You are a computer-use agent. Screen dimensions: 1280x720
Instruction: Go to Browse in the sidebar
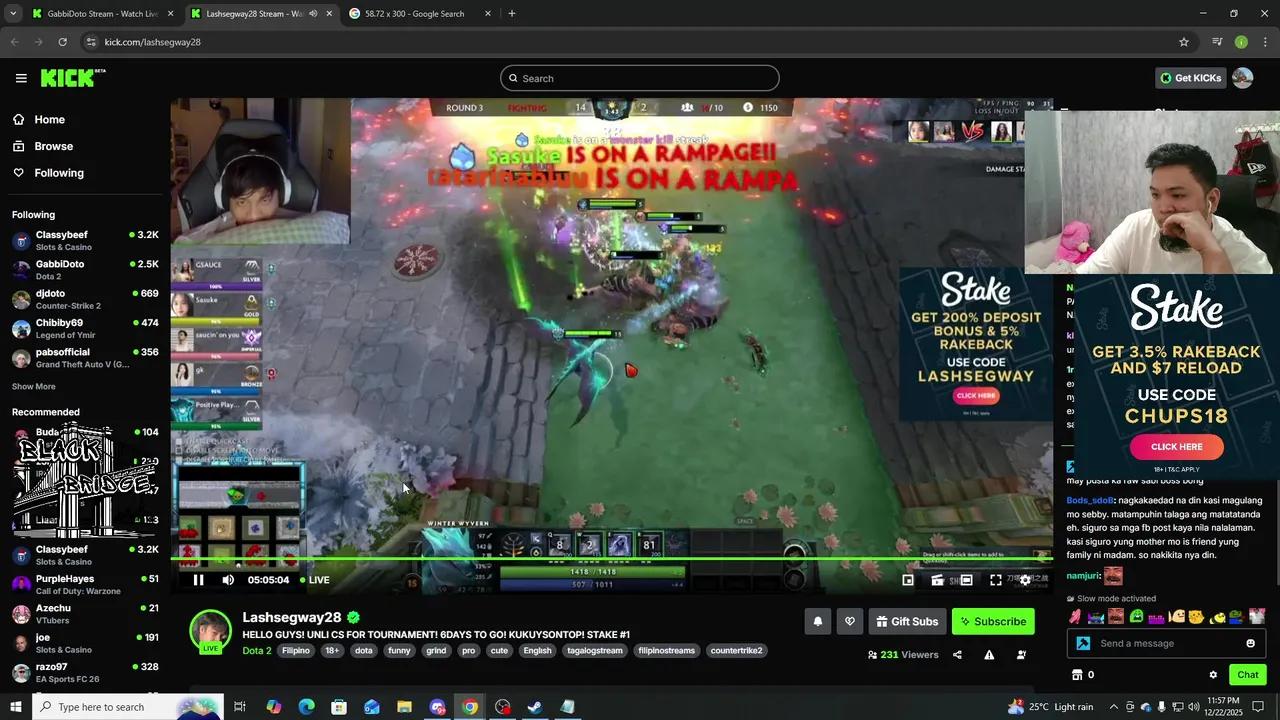pos(53,146)
